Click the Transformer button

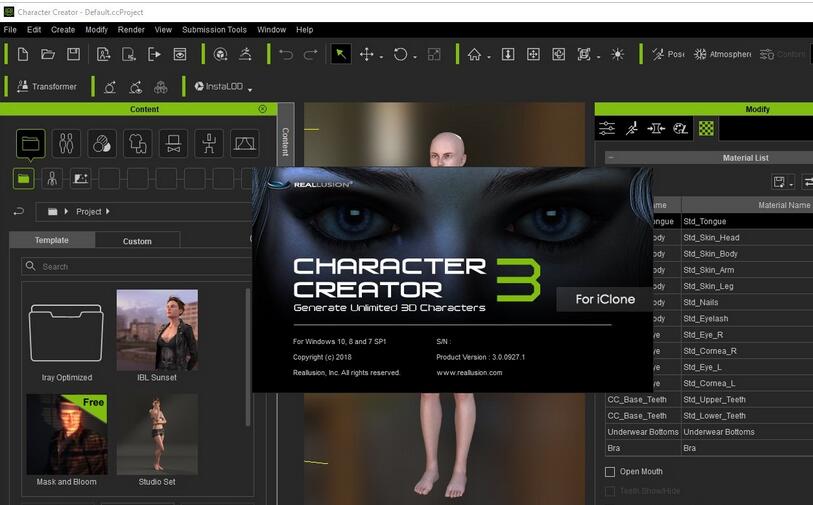coord(47,86)
